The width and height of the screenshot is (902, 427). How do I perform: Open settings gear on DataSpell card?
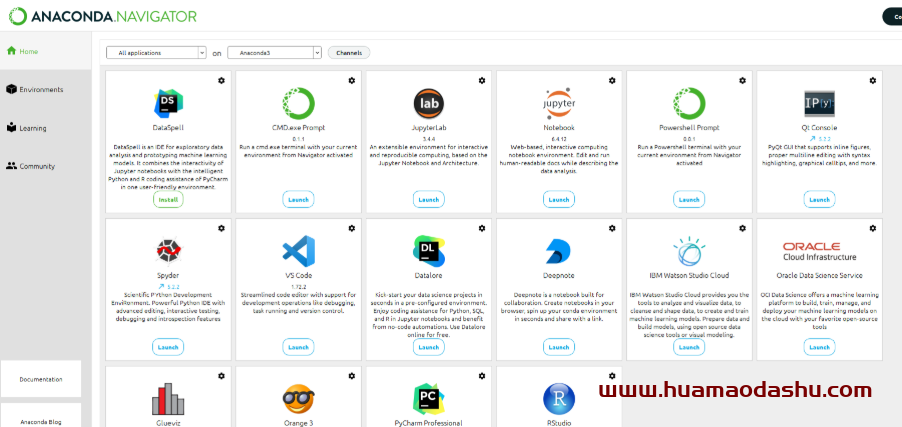(x=221, y=81)
